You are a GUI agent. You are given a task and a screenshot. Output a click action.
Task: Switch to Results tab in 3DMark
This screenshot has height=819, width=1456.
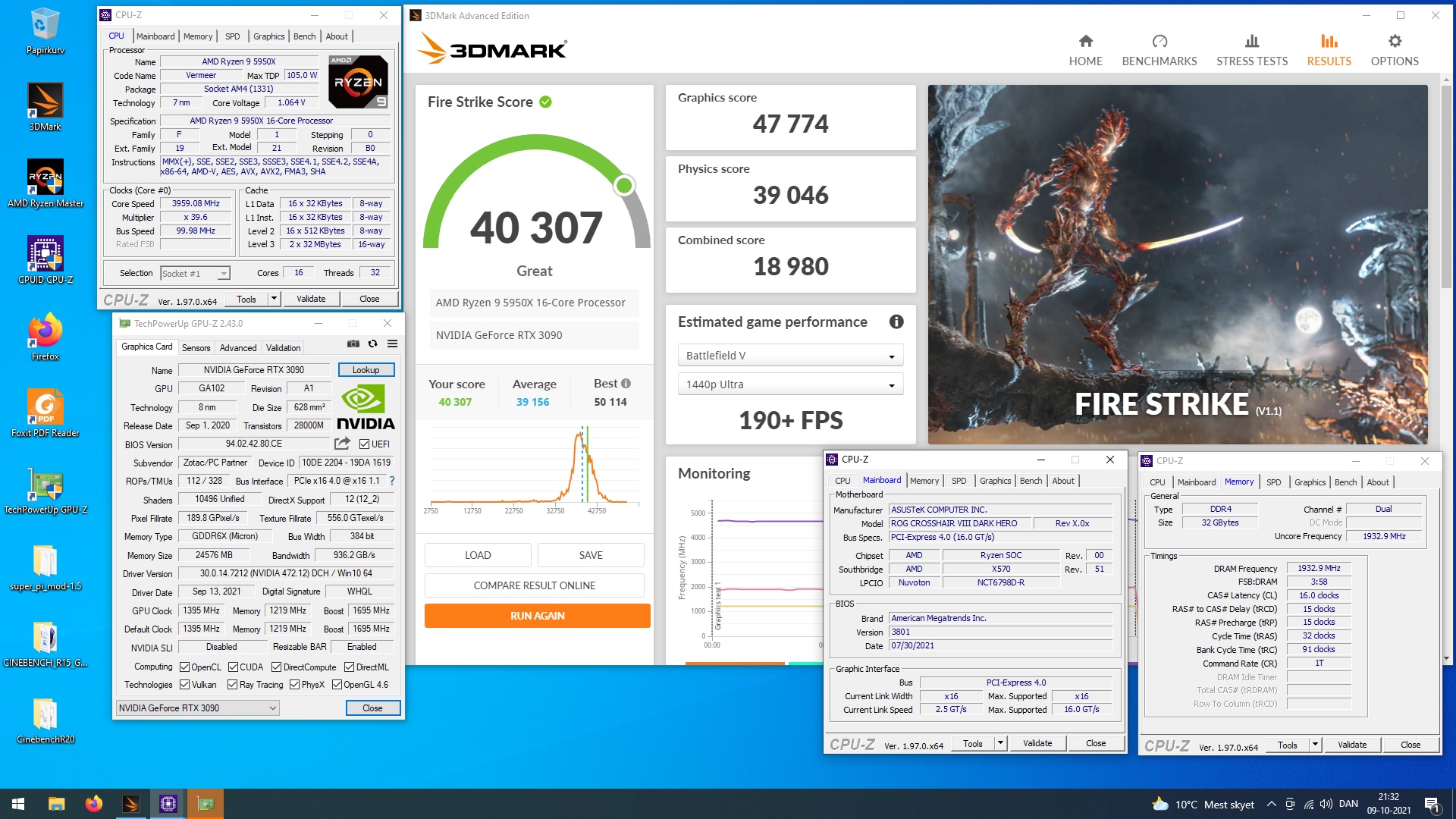pos(1329,50)
